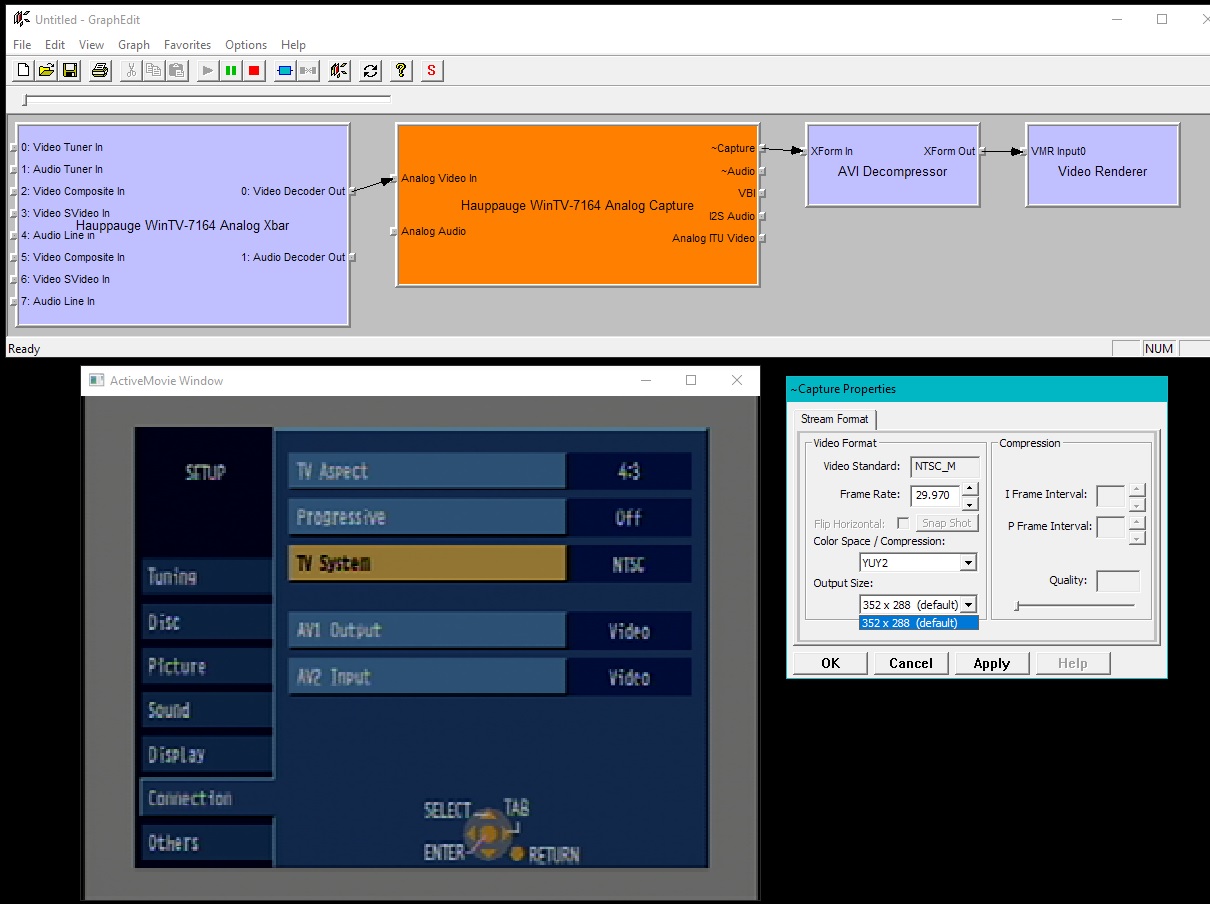Click the '0: Video Tuner In' pin
Screen dimensions: 1210x904
(61, 147)
